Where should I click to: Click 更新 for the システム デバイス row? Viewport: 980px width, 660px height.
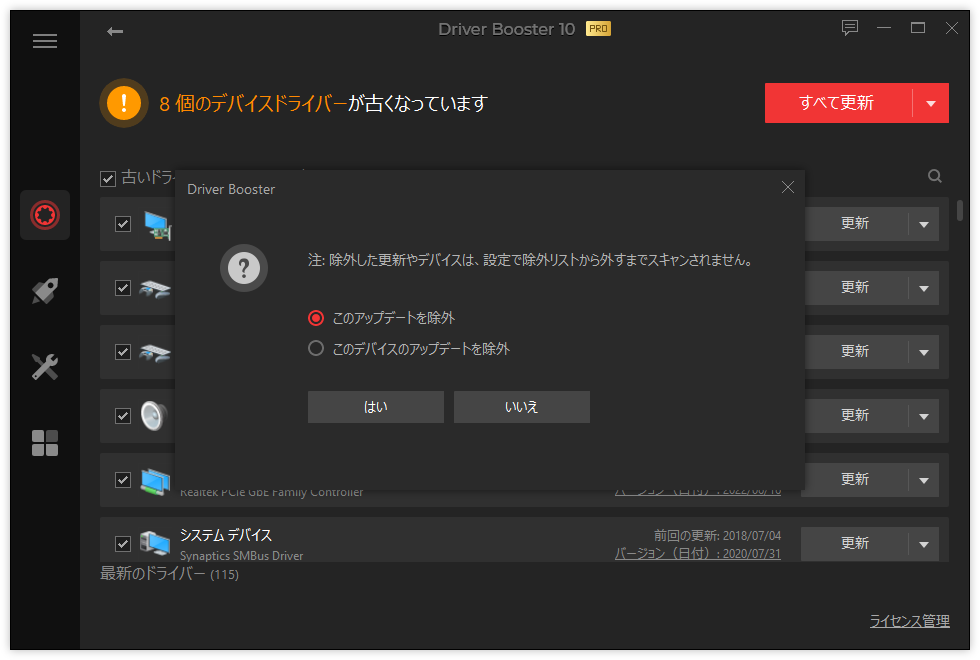coord(854,544)
